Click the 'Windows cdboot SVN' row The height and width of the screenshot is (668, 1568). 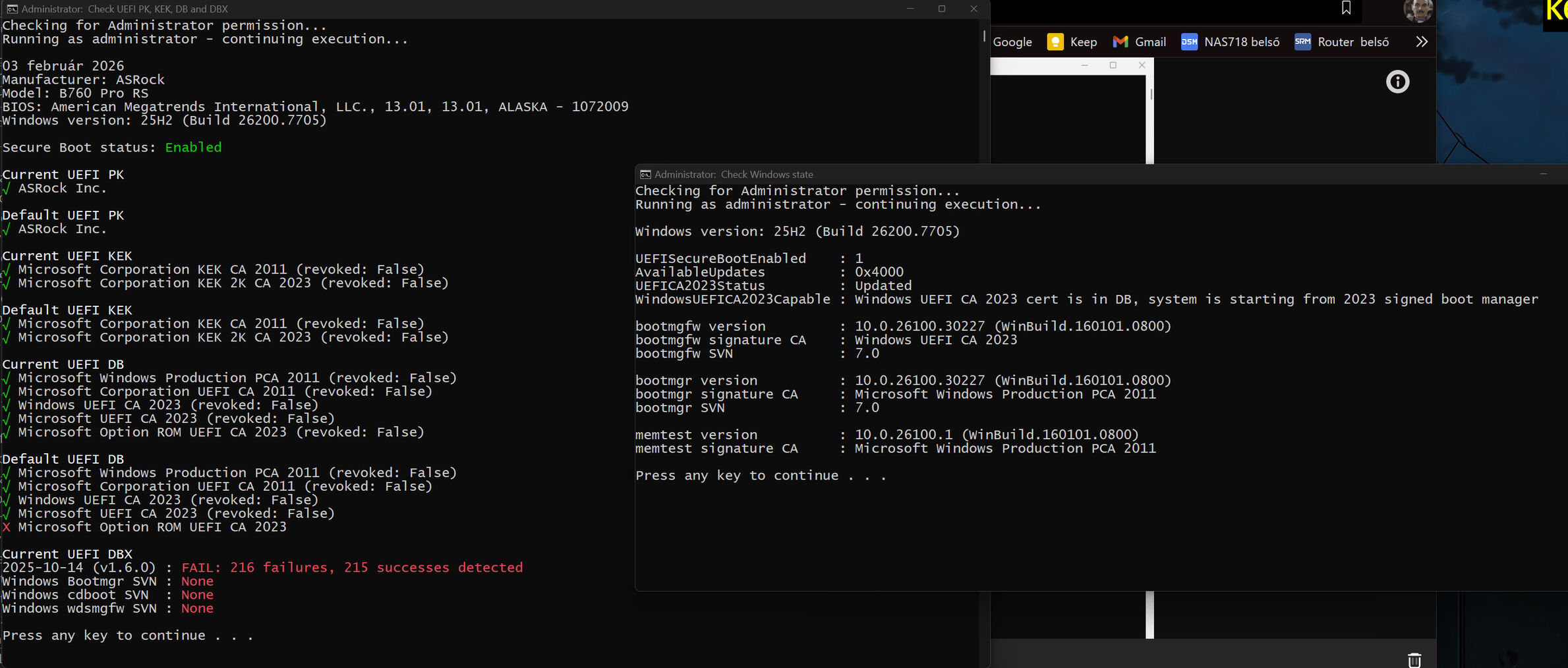pyautogui.click(x=107, y=595)
